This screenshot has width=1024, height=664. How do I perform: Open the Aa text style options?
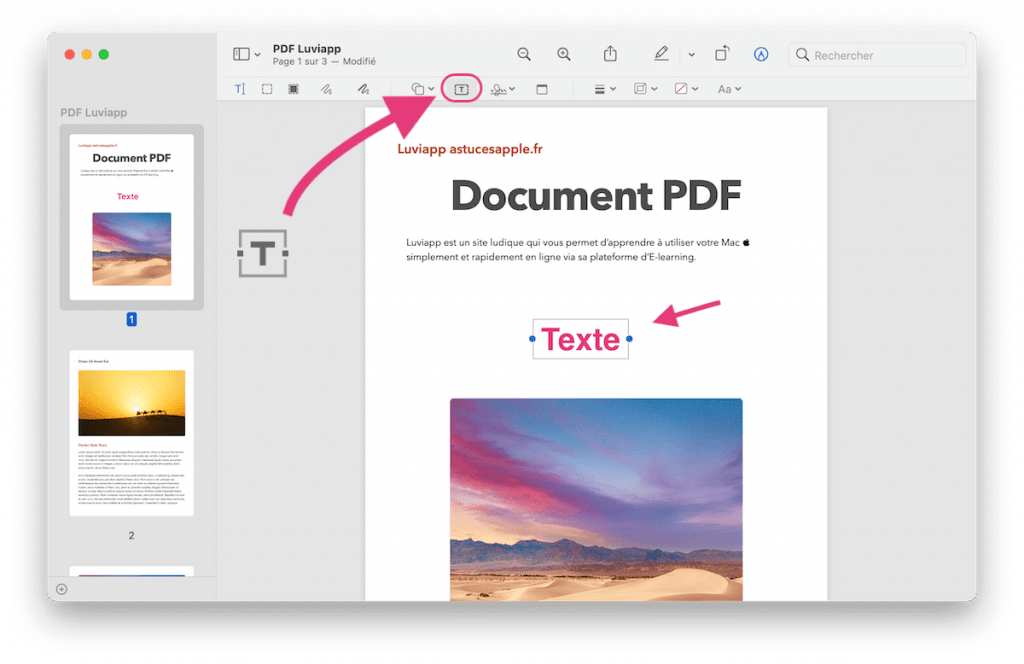[x=728, y=88]
